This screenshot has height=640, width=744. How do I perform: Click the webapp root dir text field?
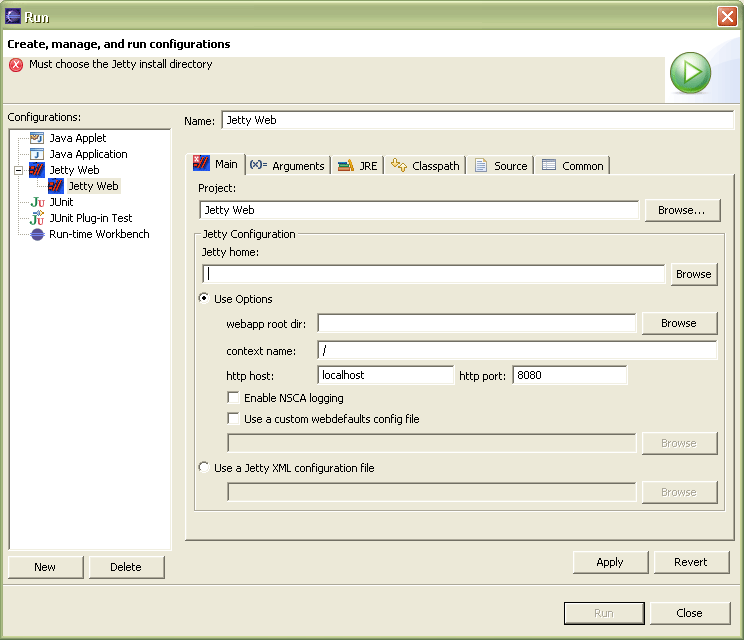click(476, 323)
